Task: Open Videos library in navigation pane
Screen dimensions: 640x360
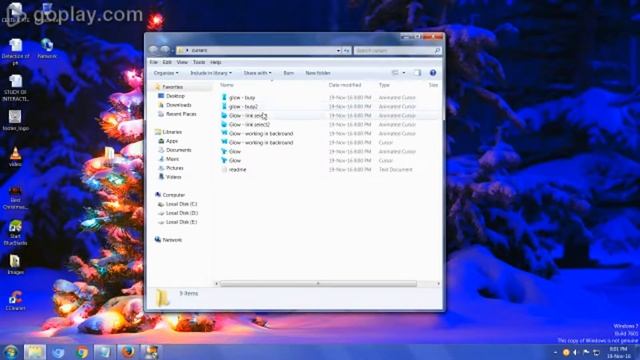Action: (x=173, y=177)
